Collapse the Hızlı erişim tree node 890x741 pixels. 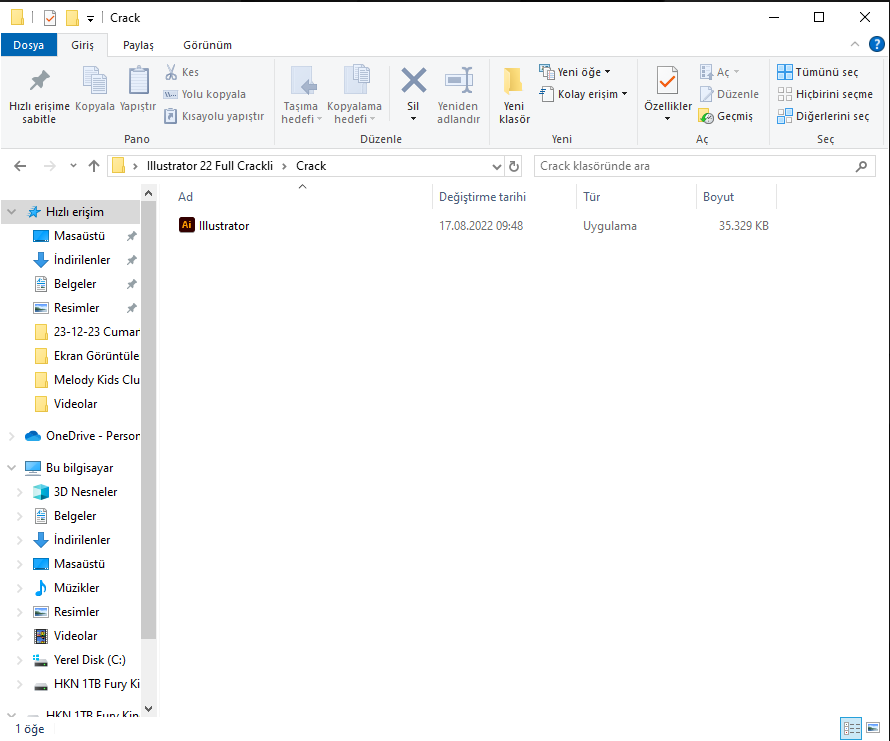click(11, 212)
